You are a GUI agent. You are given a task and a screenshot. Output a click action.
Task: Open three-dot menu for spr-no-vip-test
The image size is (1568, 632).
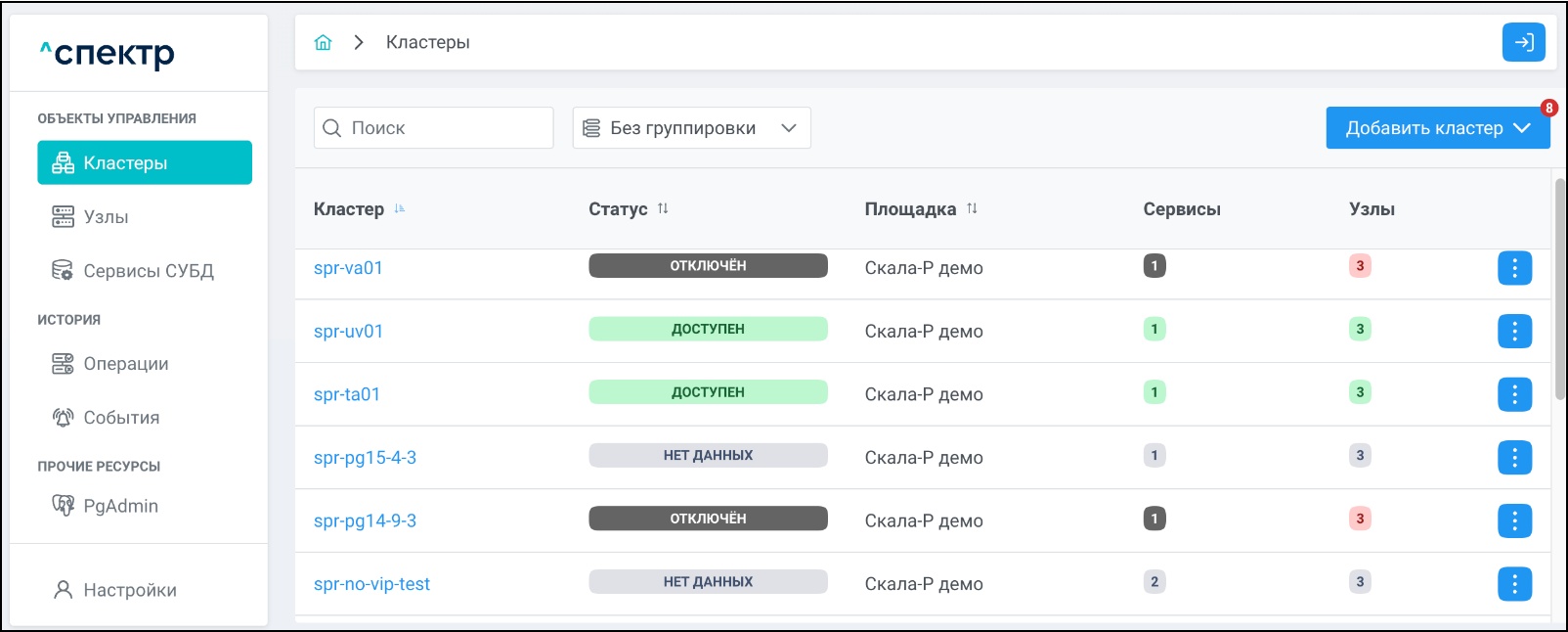(1514, 584)
